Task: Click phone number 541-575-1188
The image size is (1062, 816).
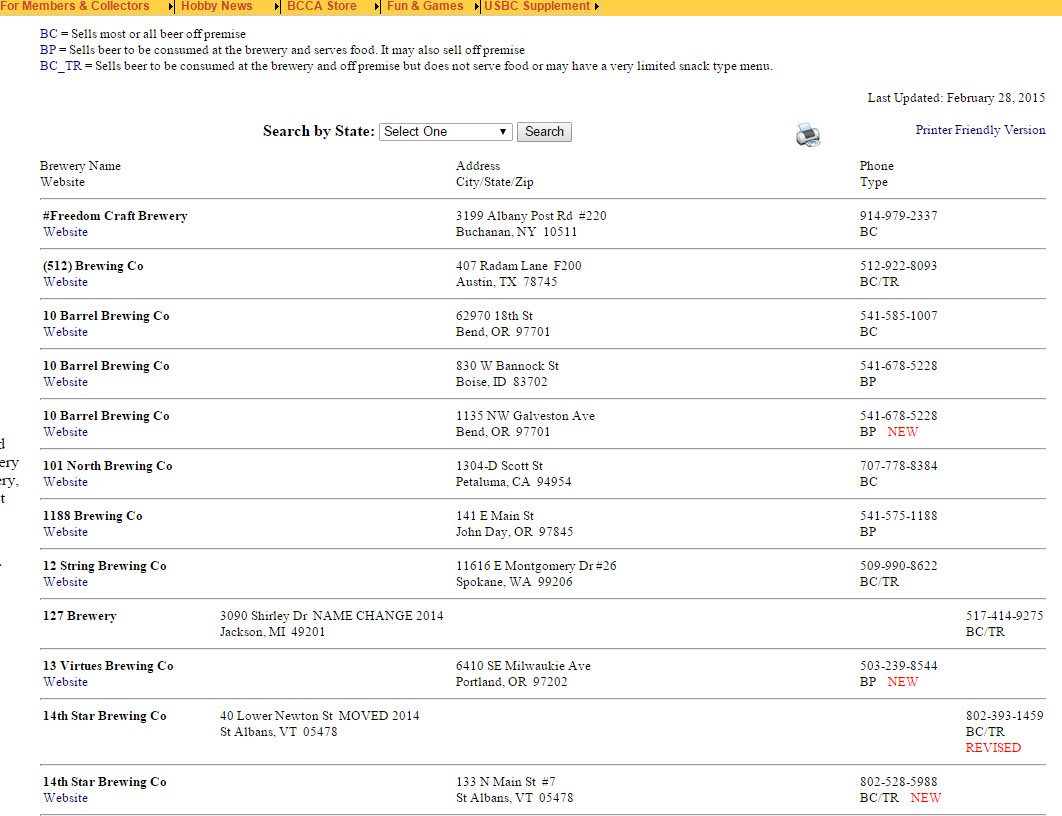Action: pyautogui.click(x=899, y=516)
